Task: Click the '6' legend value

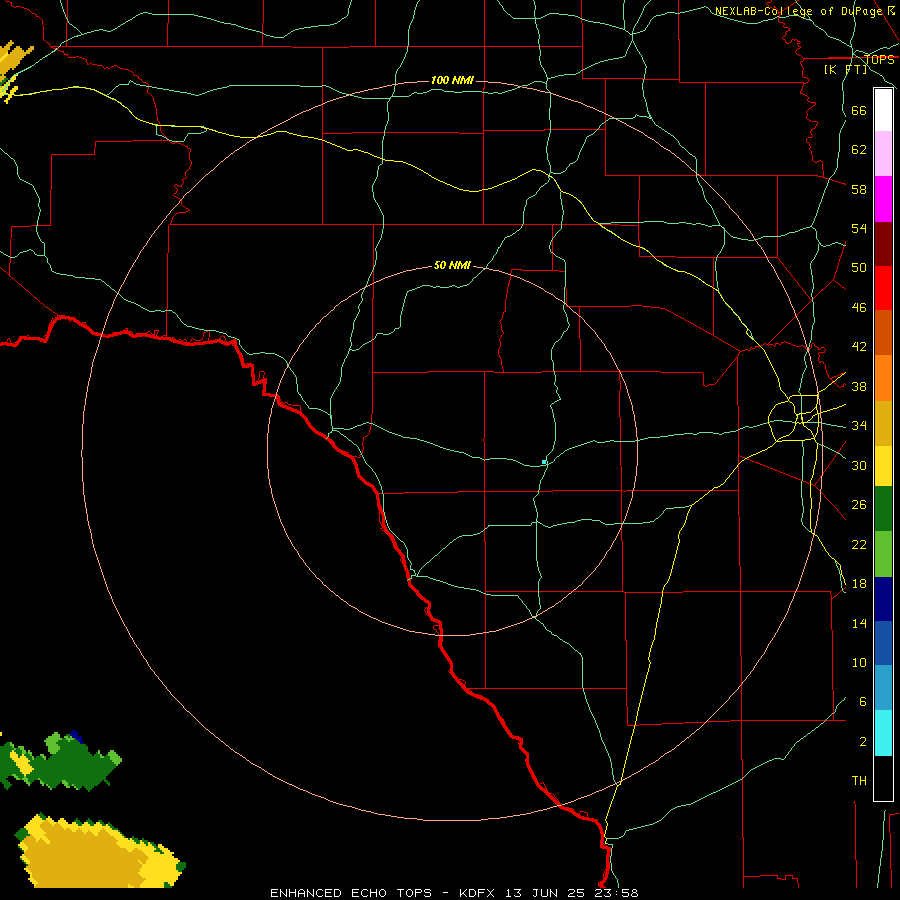Action: pyautogui.click(x=863, y=702)
